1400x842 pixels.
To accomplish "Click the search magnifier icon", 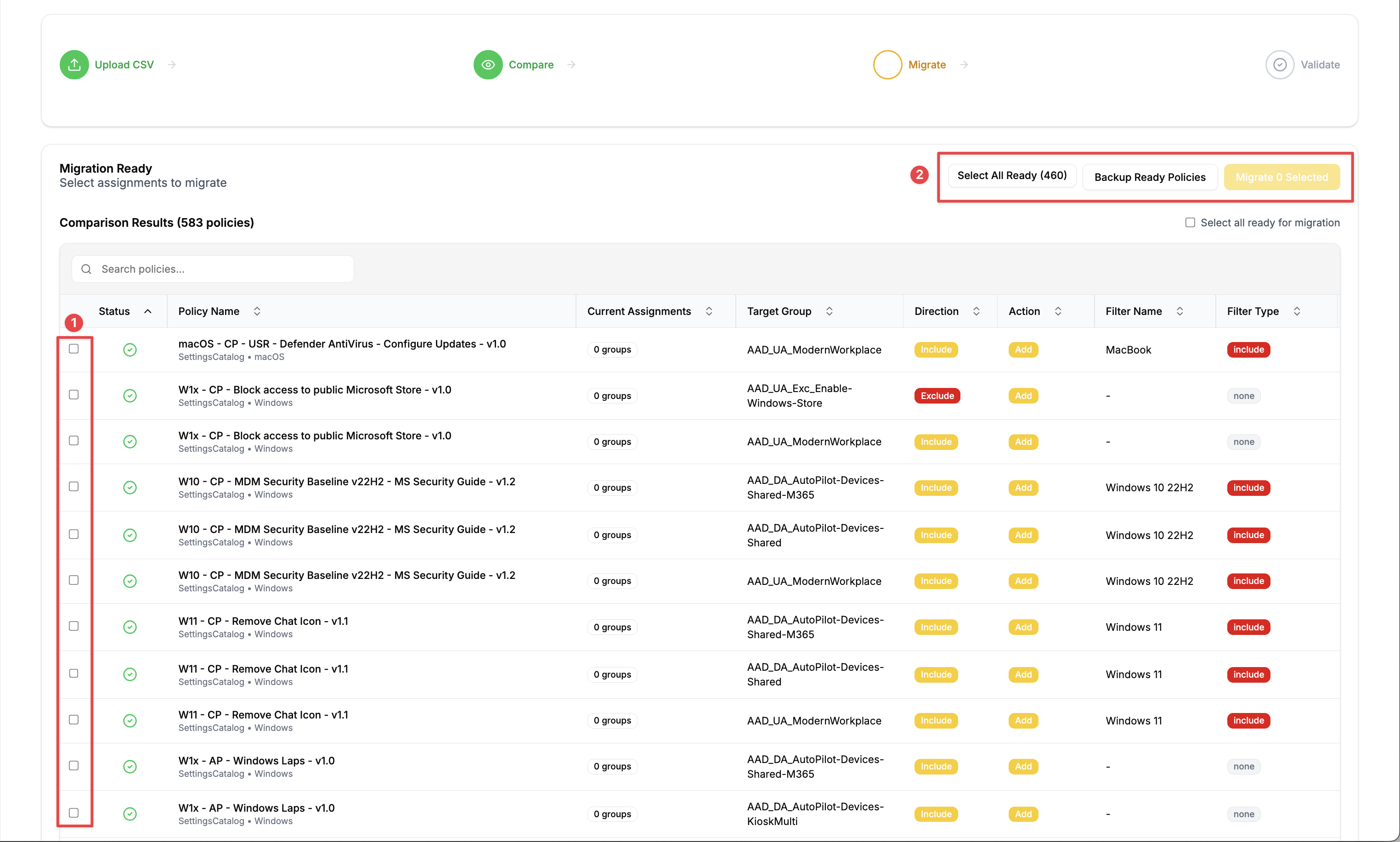I will tap(86, 269).
